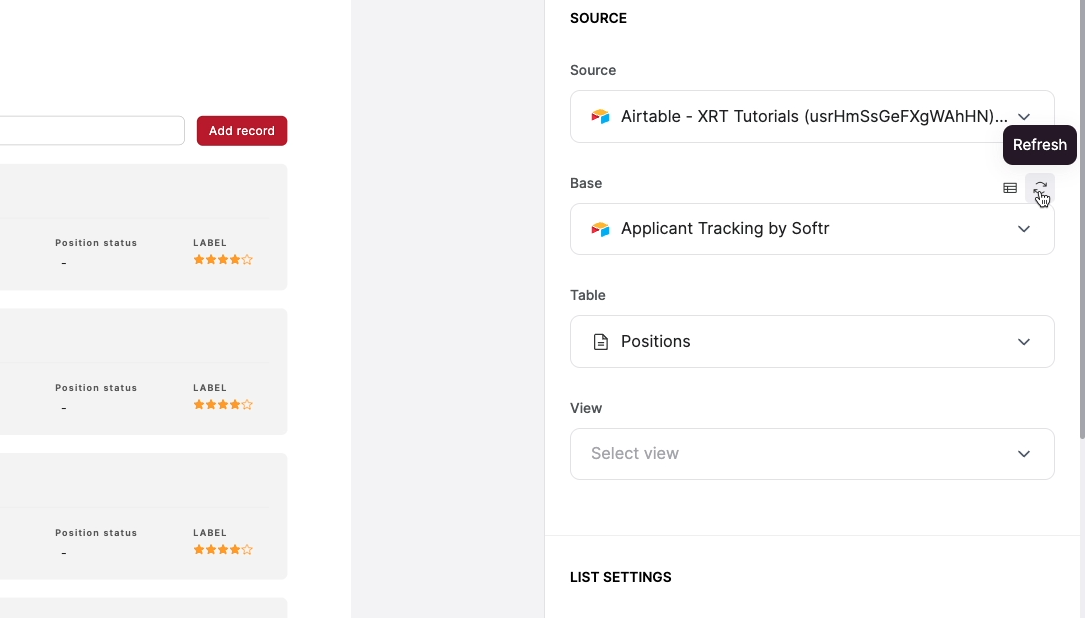This screenshot has width=1085, height=618.
Task: Expand the Source dropdown for Airtable XRT Tutorials
Action: point(812,116)
